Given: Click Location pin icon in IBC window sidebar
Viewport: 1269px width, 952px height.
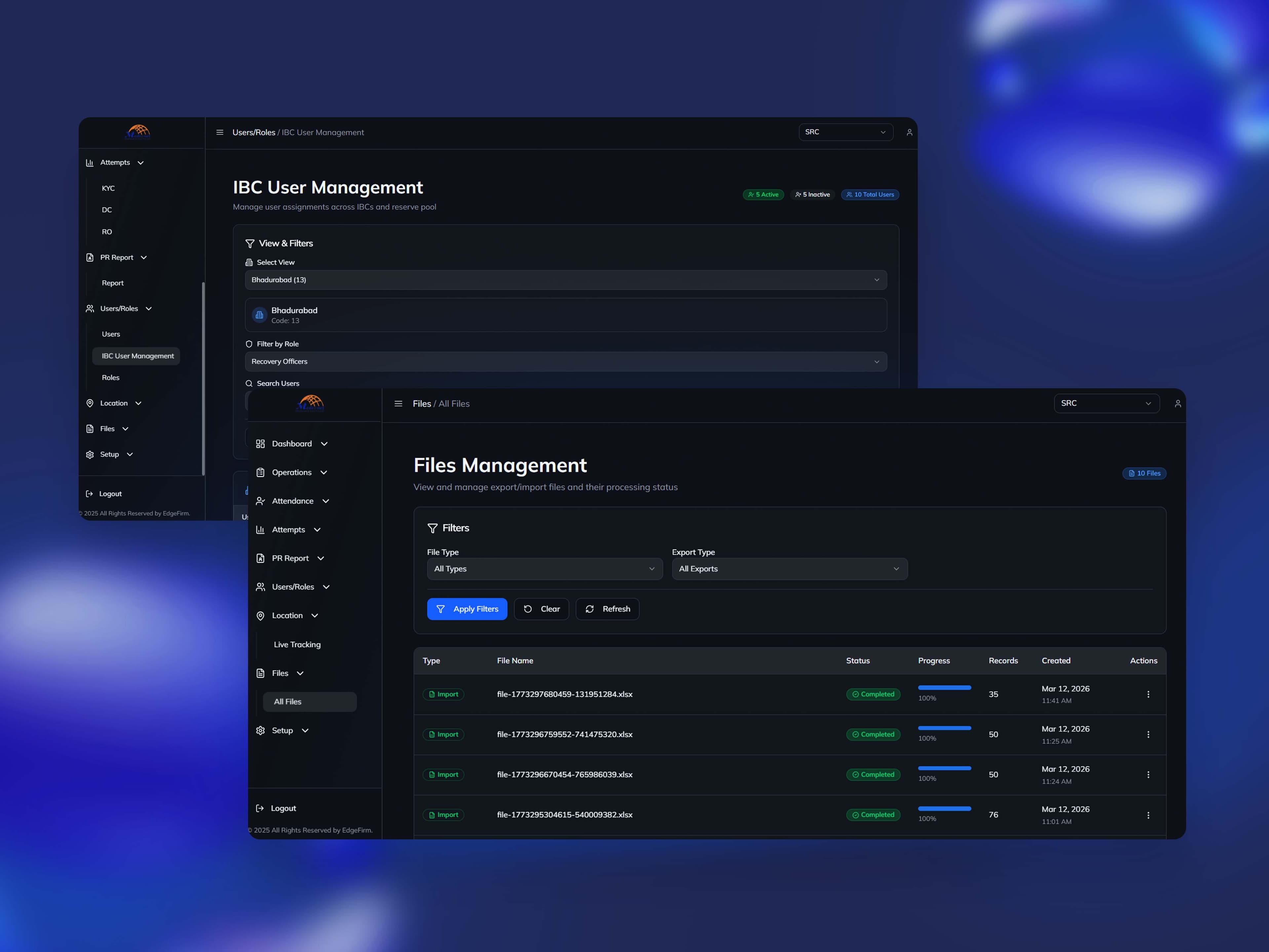Looking at the screenshot, I should pos(90,404).
